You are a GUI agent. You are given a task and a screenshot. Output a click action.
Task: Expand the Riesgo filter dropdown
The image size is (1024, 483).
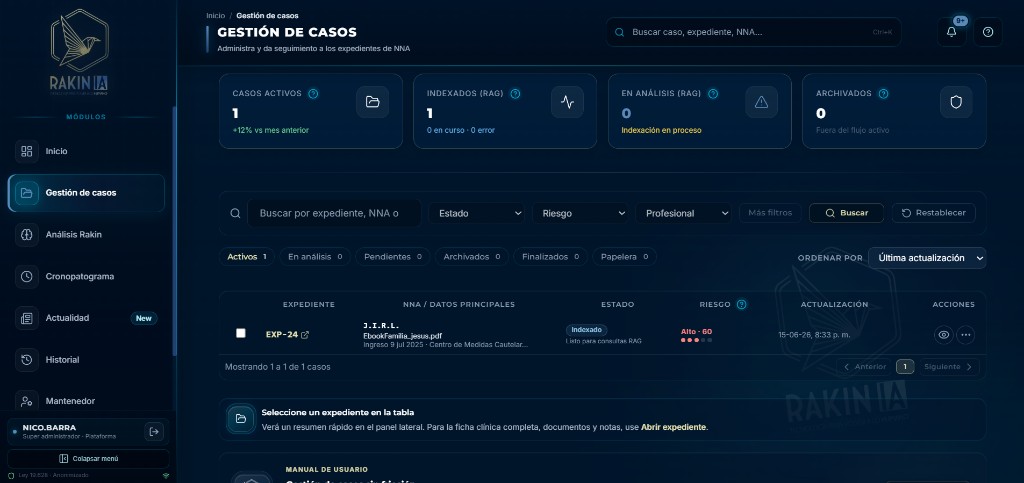tap(580, 213)
